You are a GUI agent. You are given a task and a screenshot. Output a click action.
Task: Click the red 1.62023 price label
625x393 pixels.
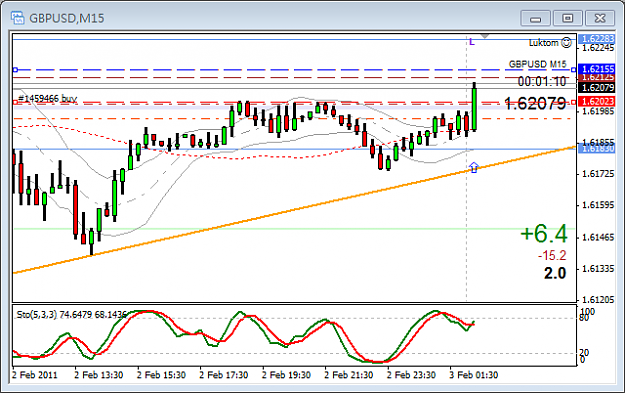pyautogui.click(x=597, y=102)
